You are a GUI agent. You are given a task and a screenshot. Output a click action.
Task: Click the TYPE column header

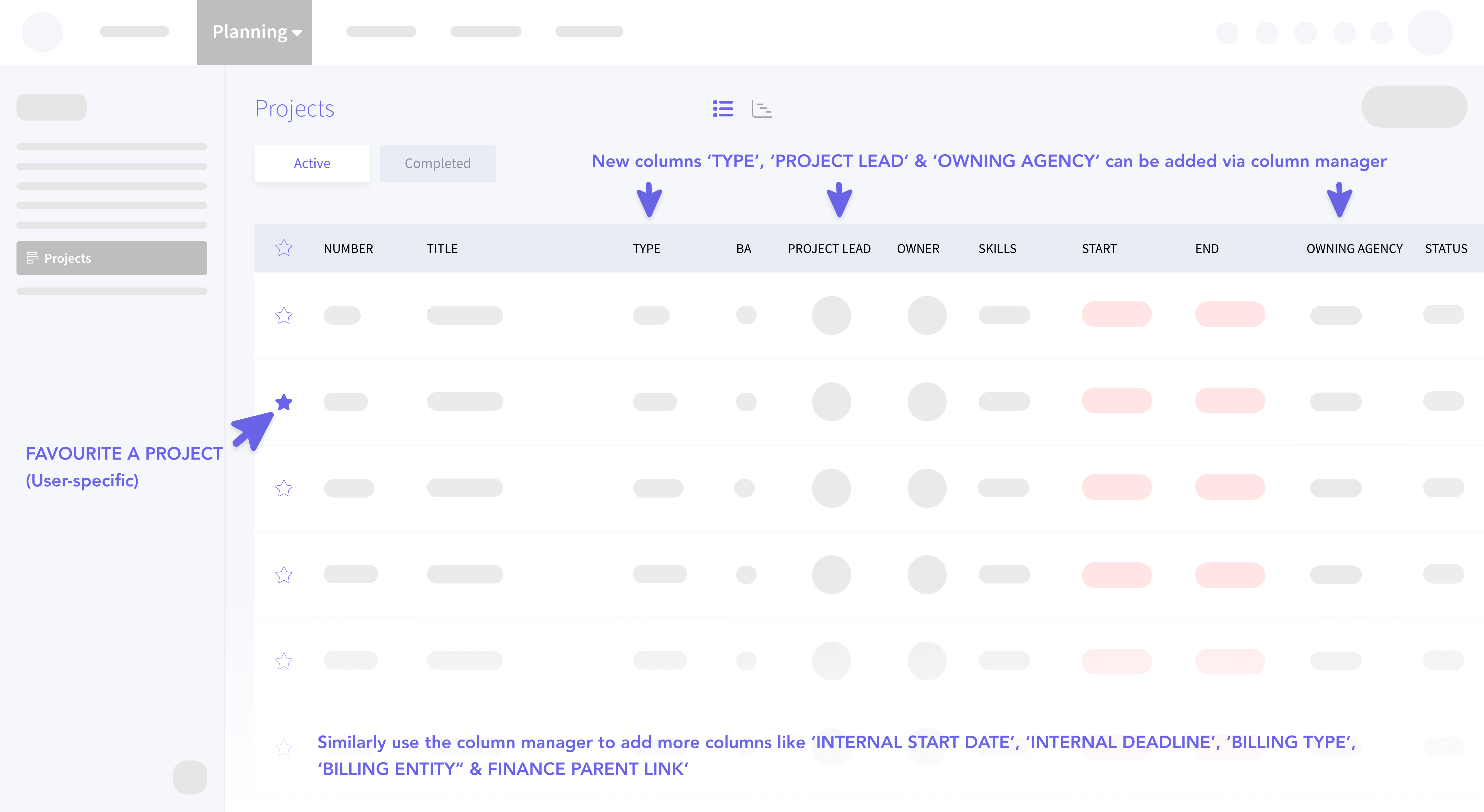646,249
